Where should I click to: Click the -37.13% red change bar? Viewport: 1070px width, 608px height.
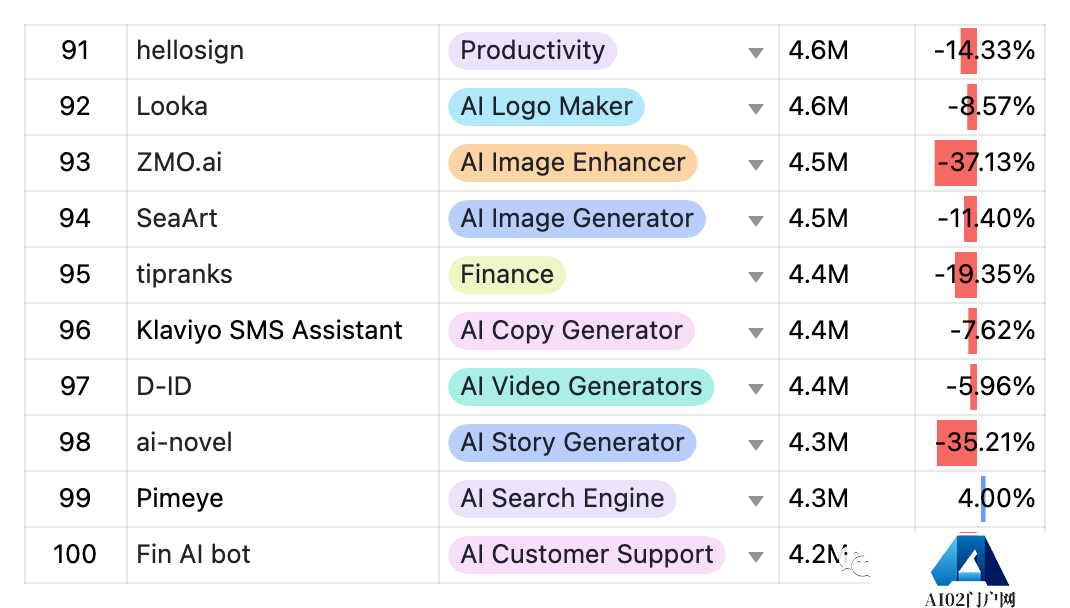955,163
